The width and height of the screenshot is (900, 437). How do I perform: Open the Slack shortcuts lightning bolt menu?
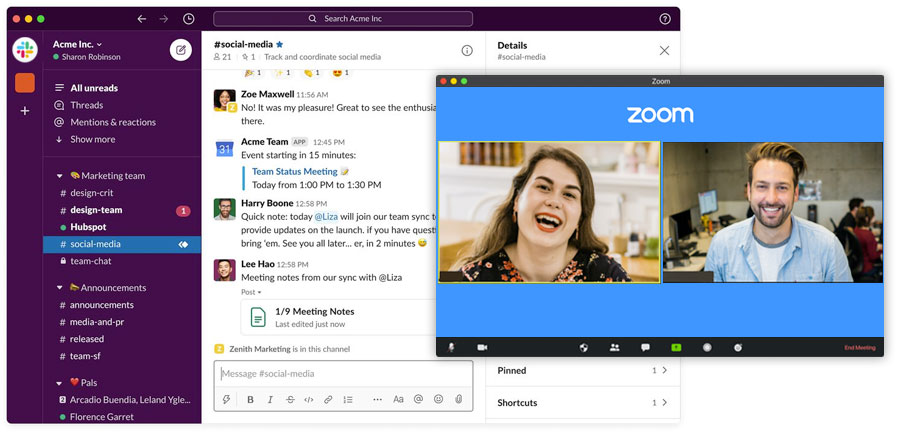226,400
